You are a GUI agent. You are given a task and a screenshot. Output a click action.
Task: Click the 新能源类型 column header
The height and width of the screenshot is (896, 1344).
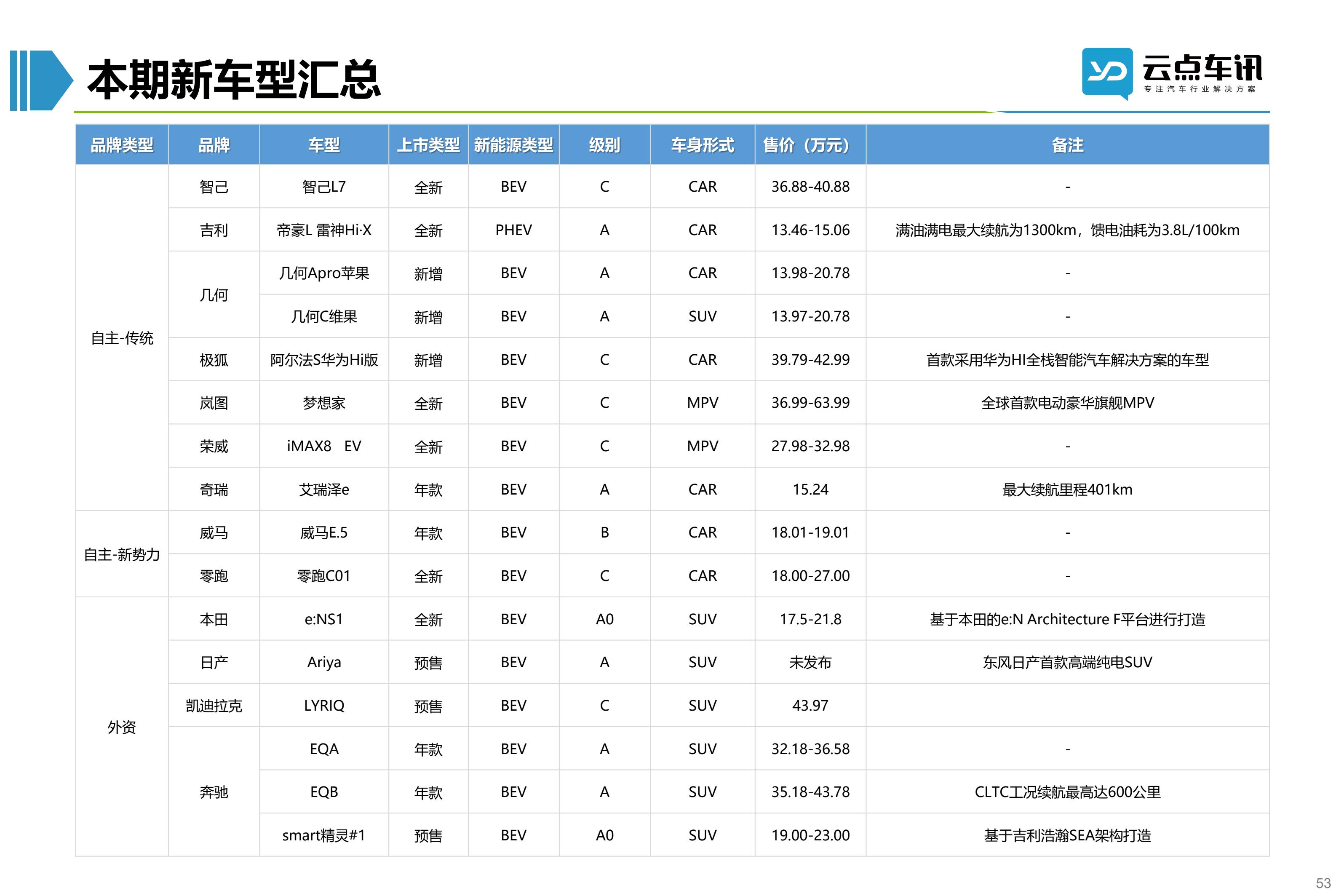513,145
